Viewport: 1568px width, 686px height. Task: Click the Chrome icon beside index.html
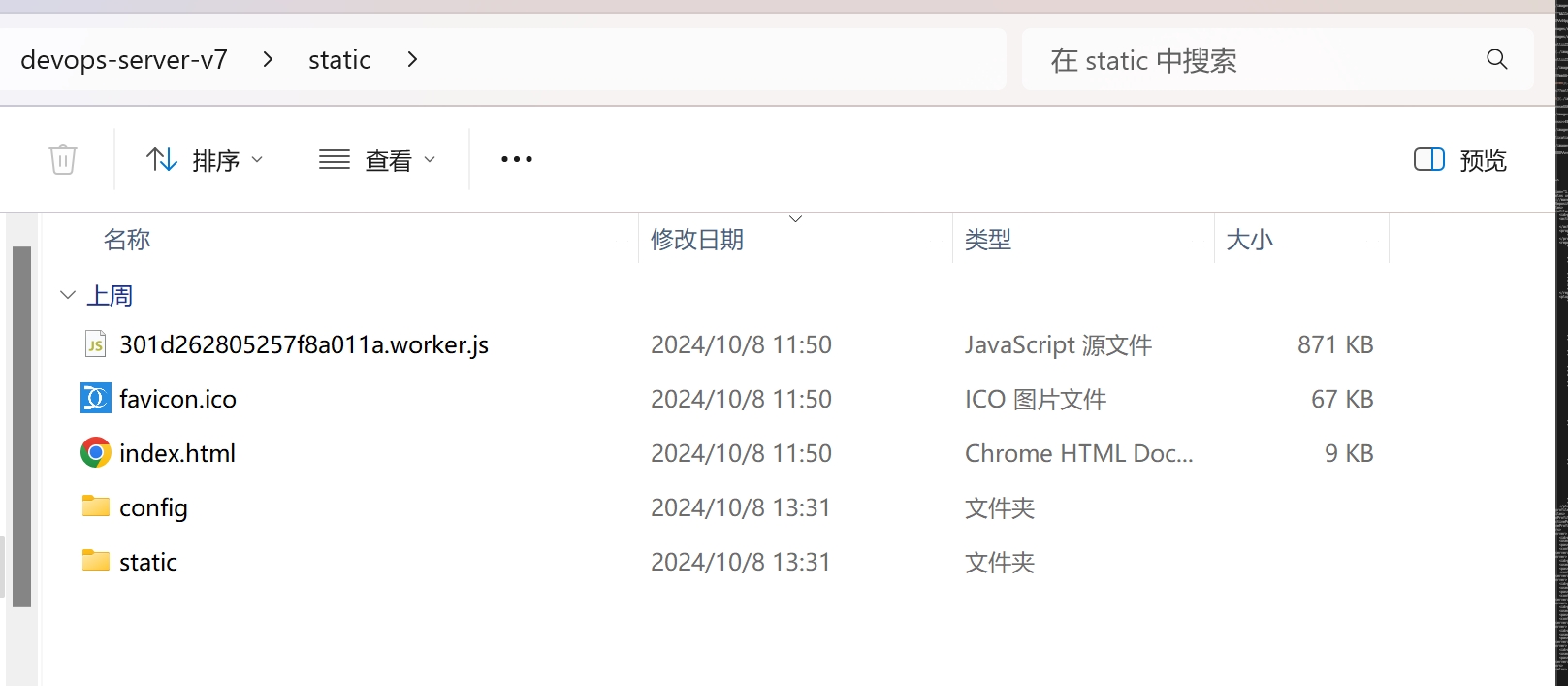point(96,453)
